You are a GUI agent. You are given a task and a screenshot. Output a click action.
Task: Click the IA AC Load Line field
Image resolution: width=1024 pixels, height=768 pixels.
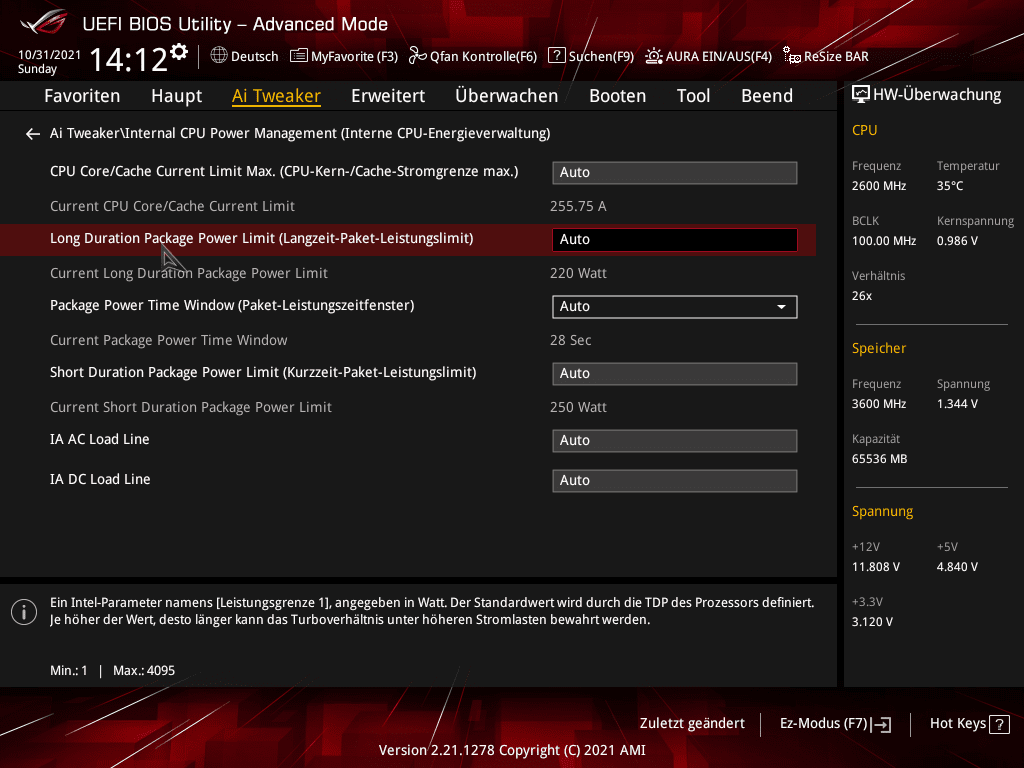coord(675,441)
